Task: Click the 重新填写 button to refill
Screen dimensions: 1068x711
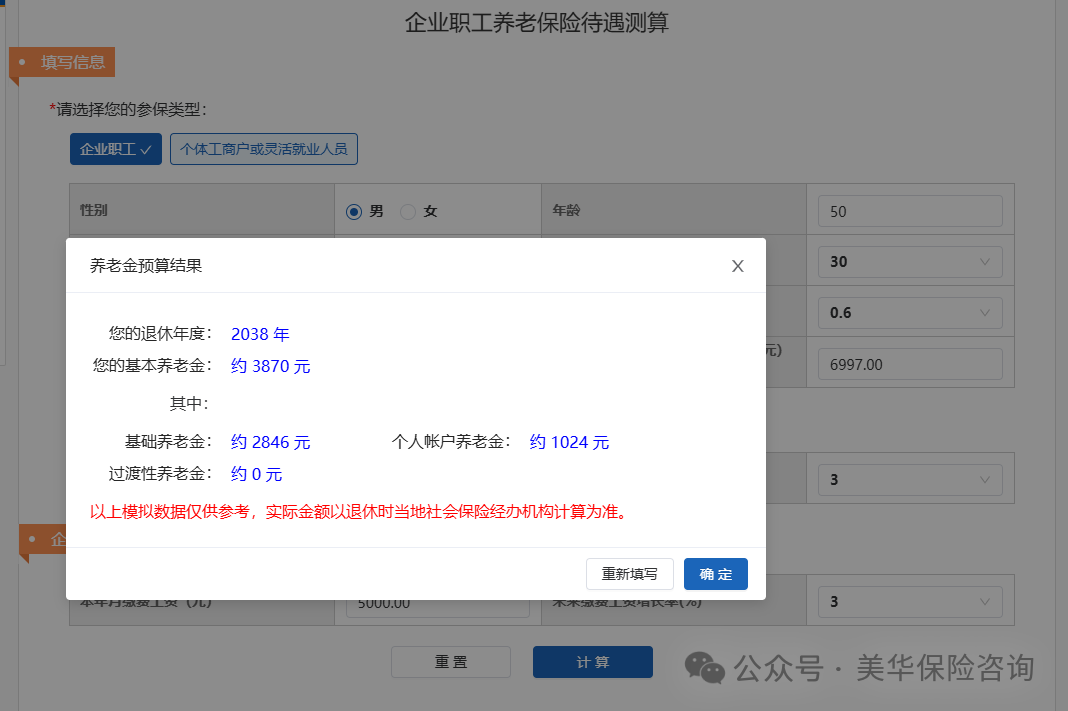Action: (629, 574)
